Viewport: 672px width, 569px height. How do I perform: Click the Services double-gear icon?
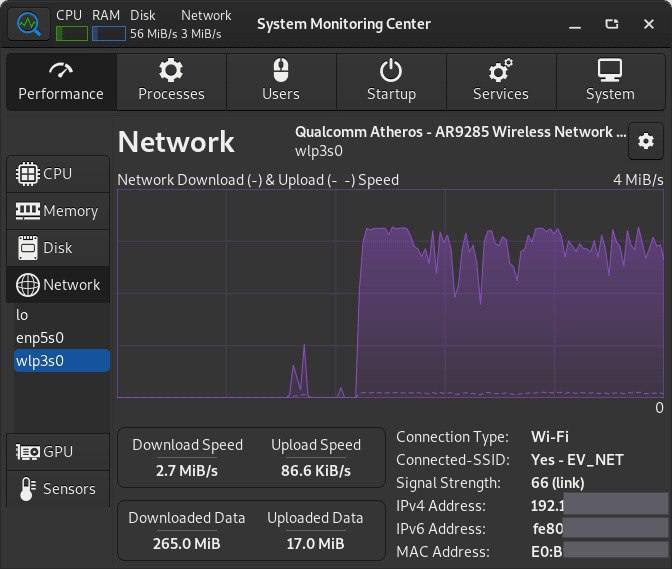501,70
